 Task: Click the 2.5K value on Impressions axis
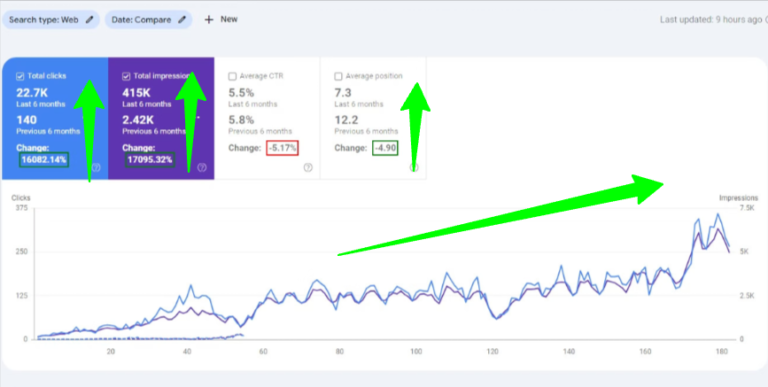click(x=746, y=295)
